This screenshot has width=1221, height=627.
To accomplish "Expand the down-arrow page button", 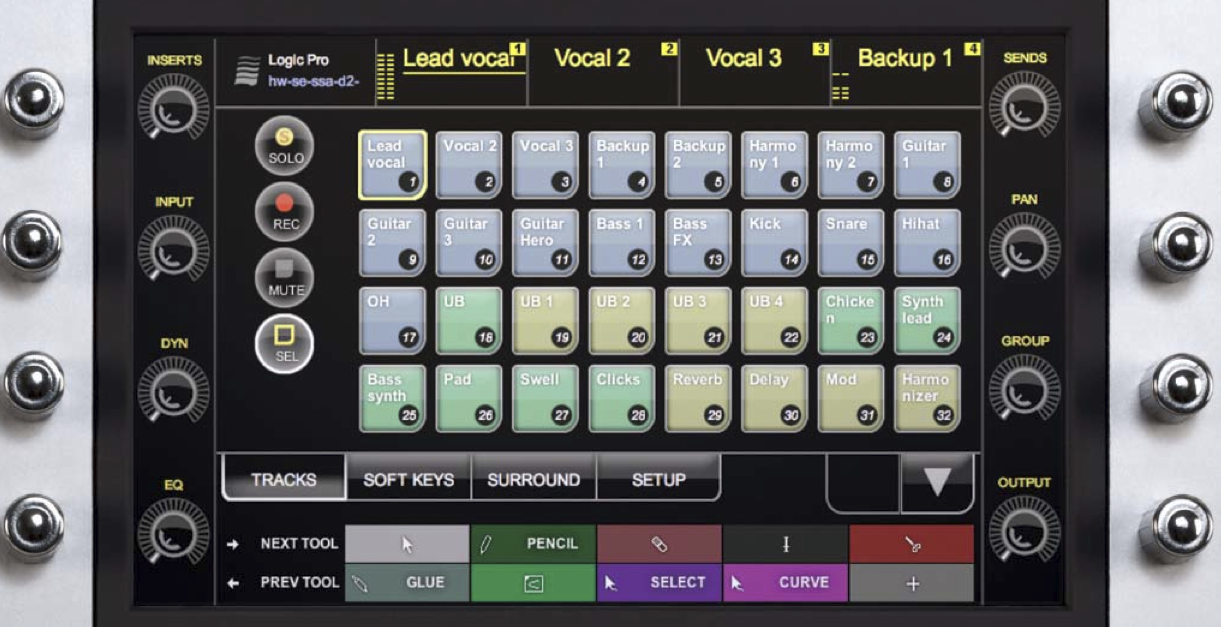I will (x=937, y=482).
